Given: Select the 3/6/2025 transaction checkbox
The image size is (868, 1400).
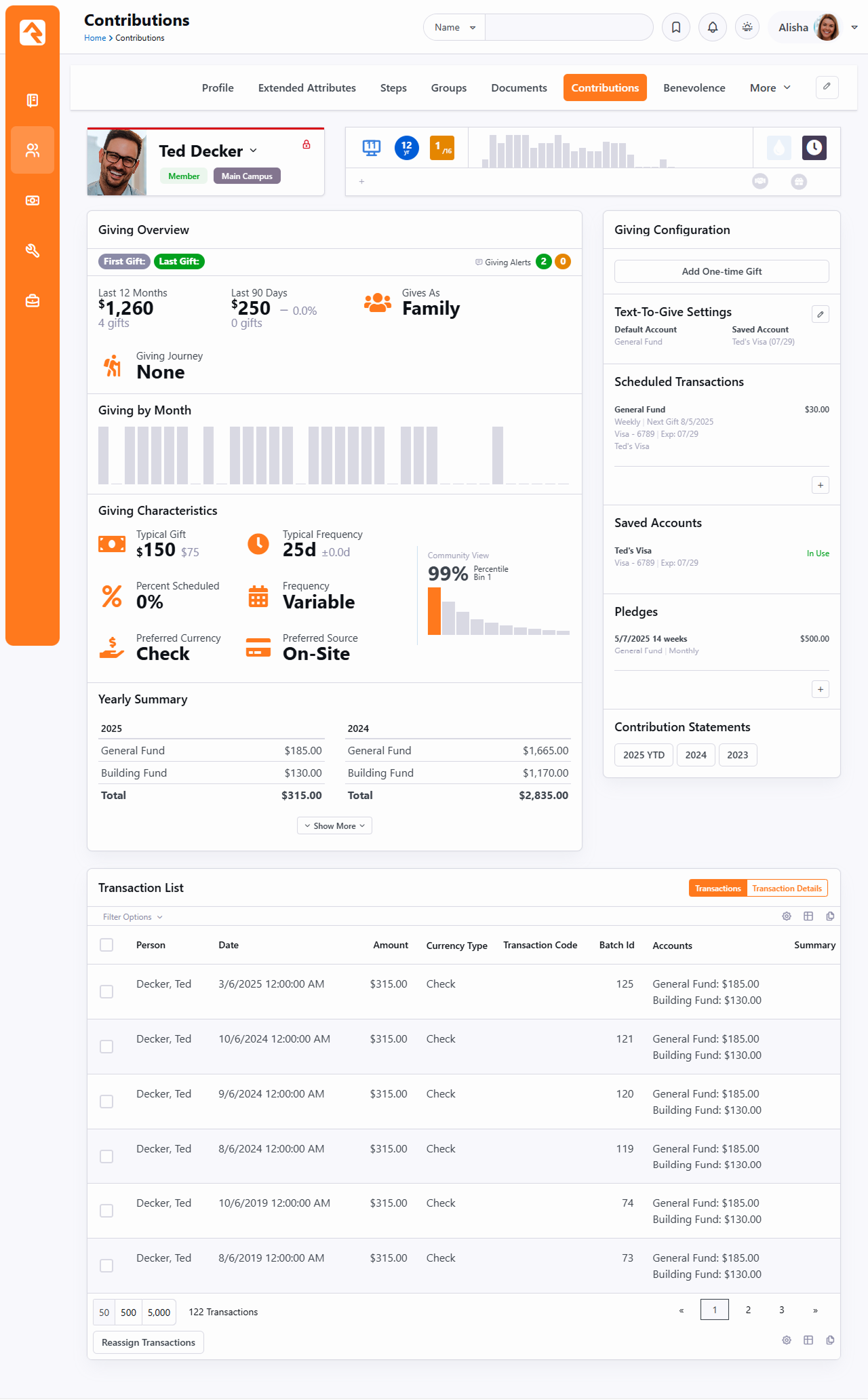Looking at the screenshot, I should (106, 992).
